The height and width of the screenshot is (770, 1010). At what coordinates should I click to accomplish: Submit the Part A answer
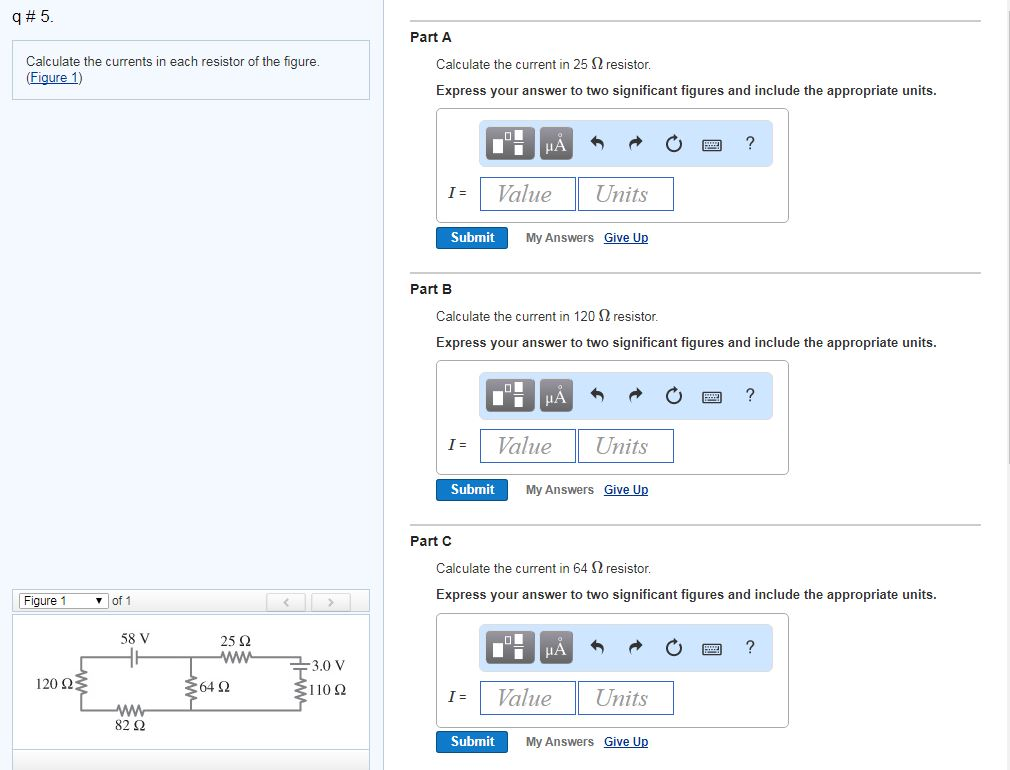(x=471, y=237)
